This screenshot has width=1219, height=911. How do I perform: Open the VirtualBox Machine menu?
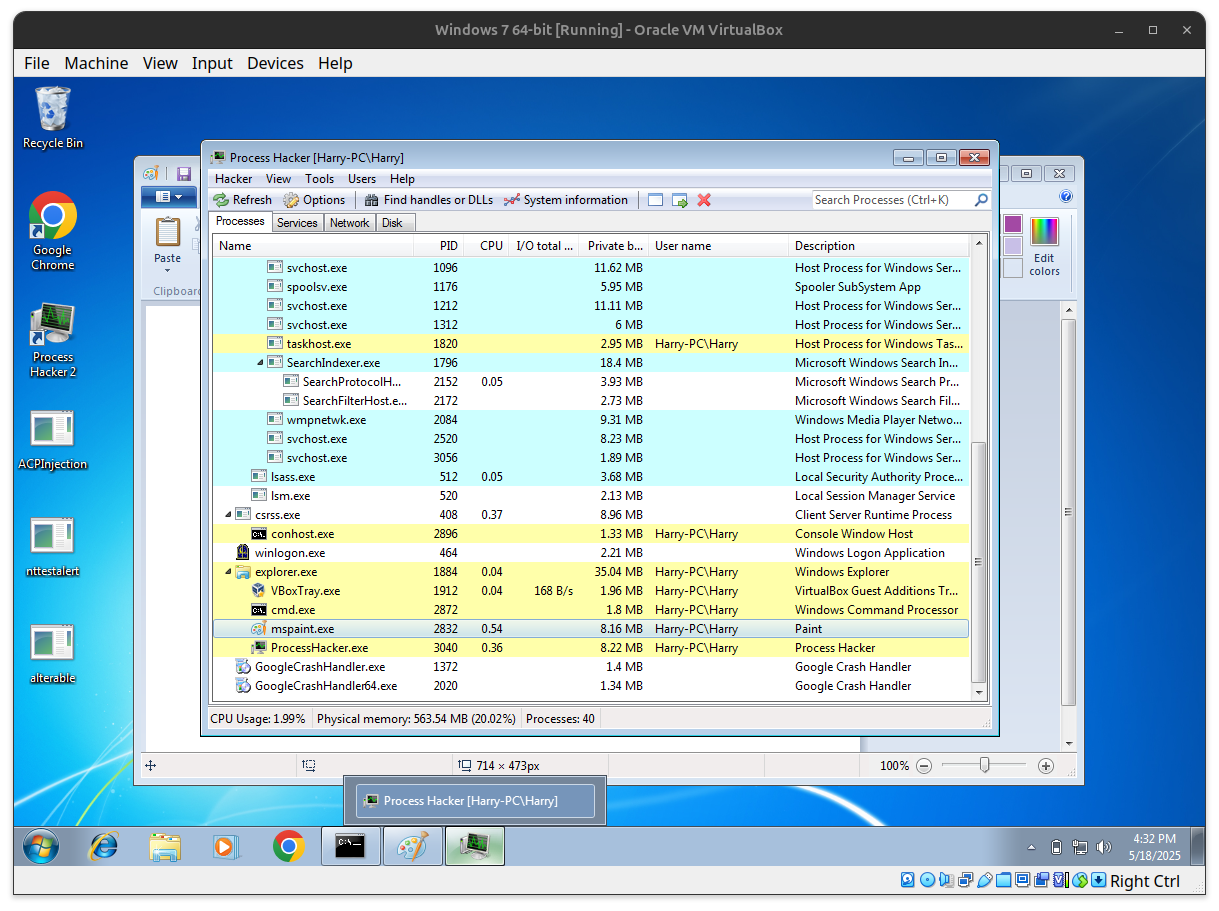(x=96, y=63)
